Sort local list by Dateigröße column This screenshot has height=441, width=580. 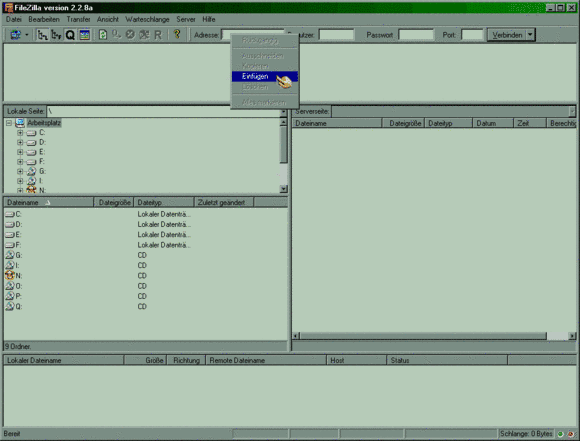(114, 202)
